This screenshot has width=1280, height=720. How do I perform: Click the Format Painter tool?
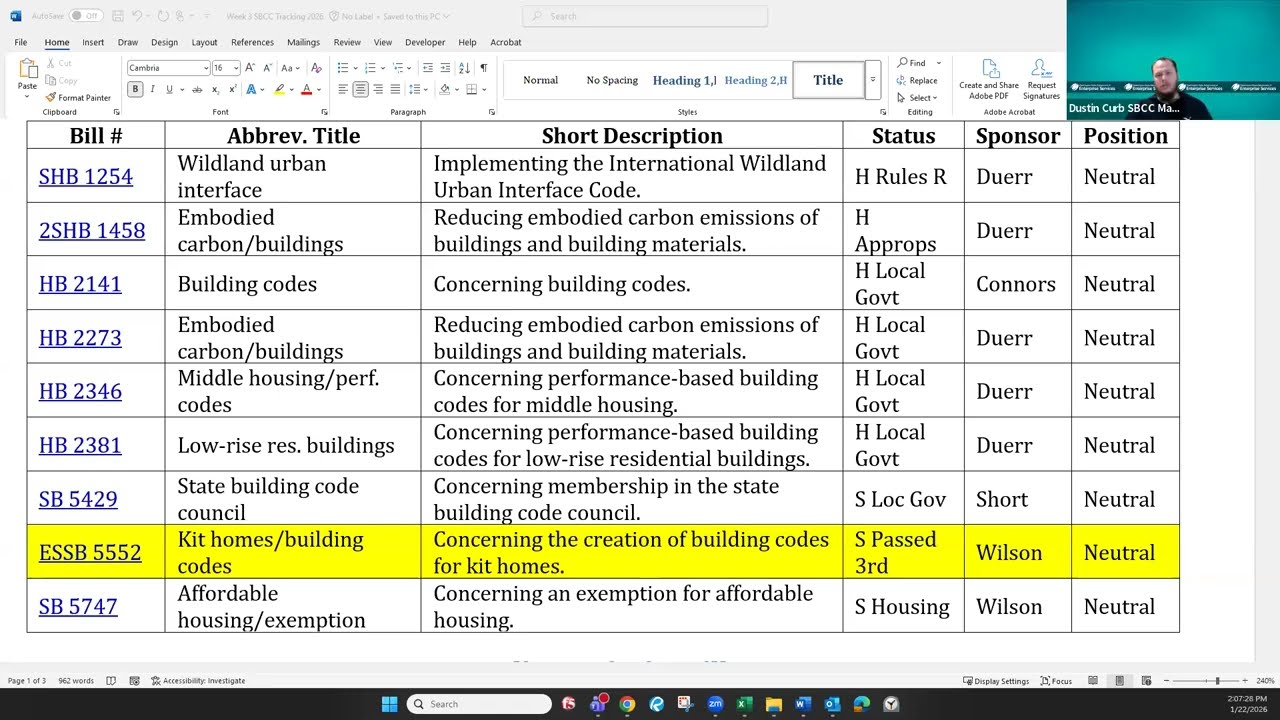[78, 98]
